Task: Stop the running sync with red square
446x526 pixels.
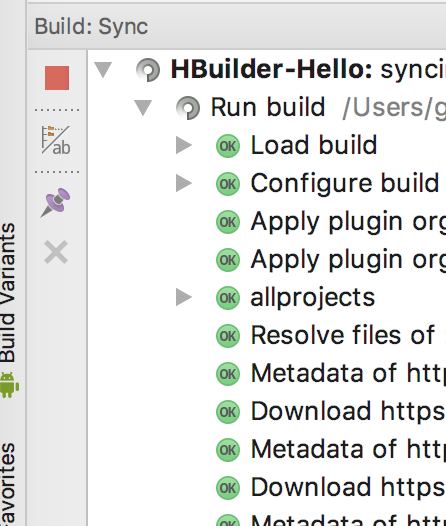Action: [57, 78]
